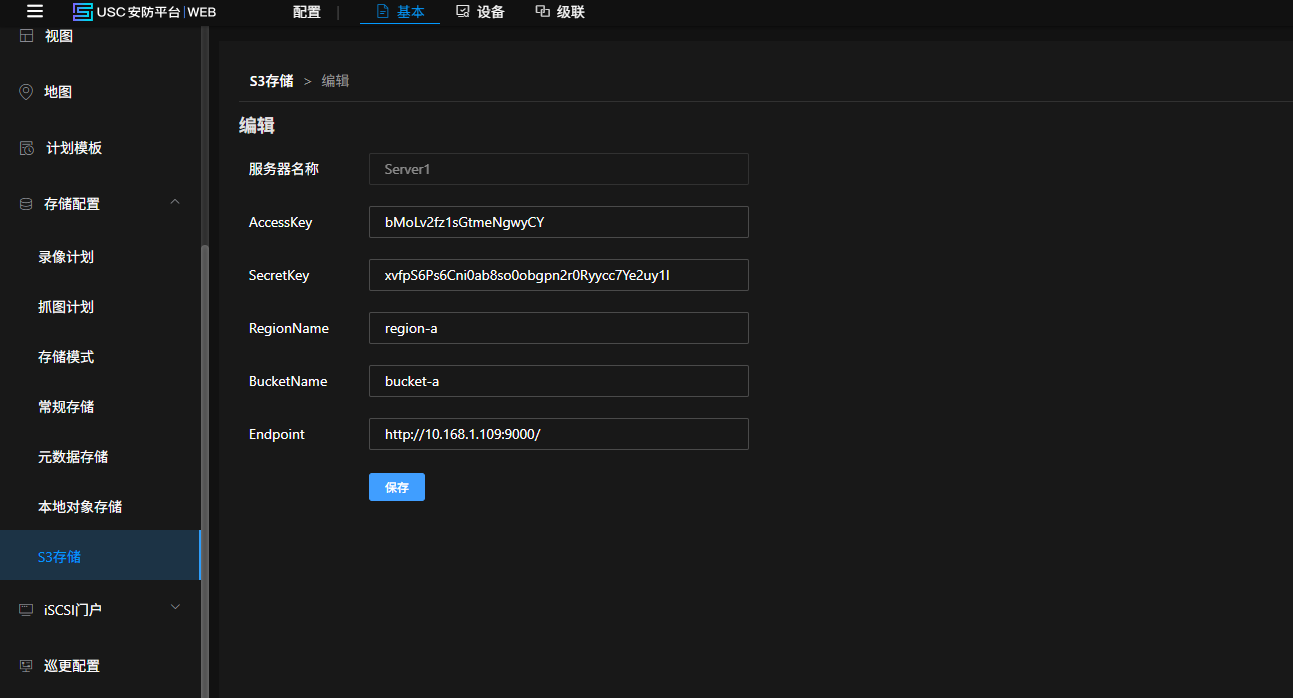1293x698 pixels.
Task: Select the 基本 tab
Action: click(x=400, y=12)
